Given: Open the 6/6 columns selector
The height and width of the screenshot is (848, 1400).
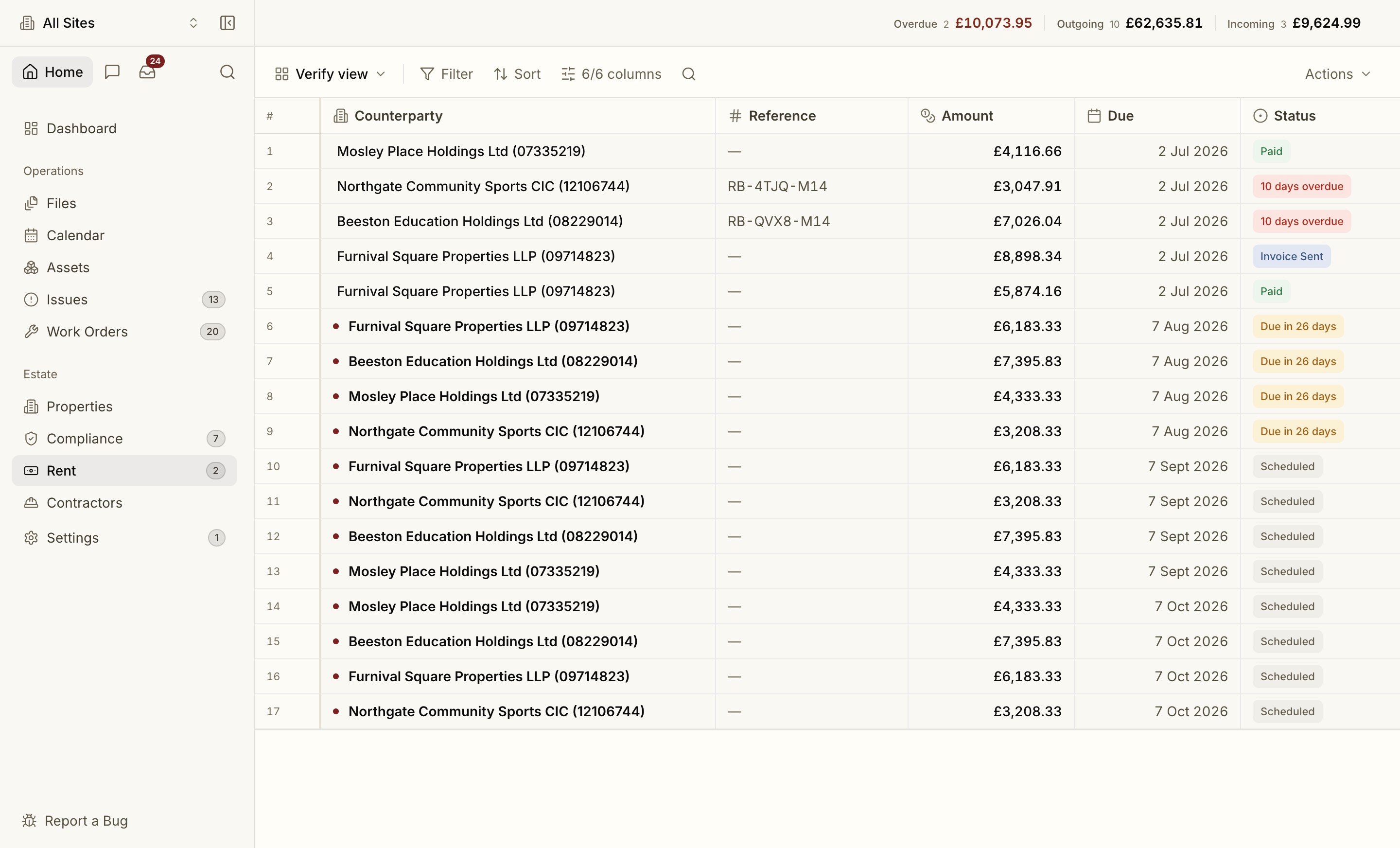Looking at the screenshot, I should click(x=612, y=74).
